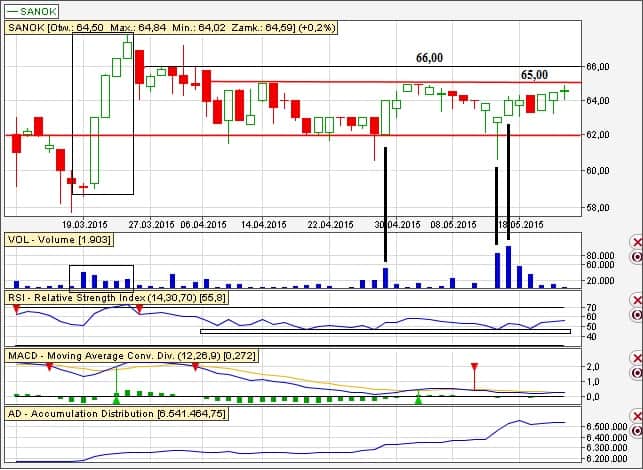The width and height of the screenshot is (643, 470).
Task: Click the tallest blue volume bar
Action: (x=508, y=267)
